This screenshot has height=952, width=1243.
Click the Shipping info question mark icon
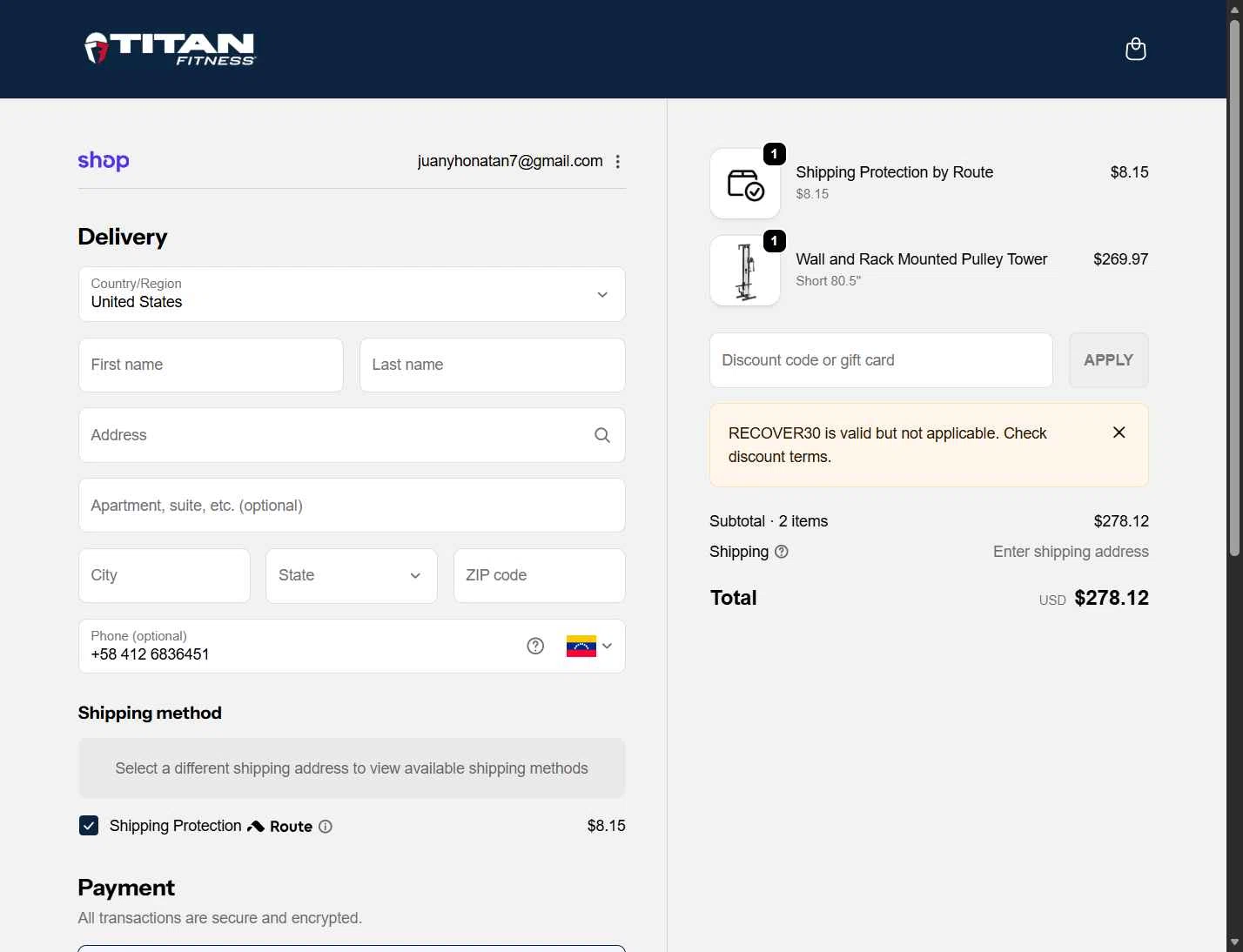point(782,551)
